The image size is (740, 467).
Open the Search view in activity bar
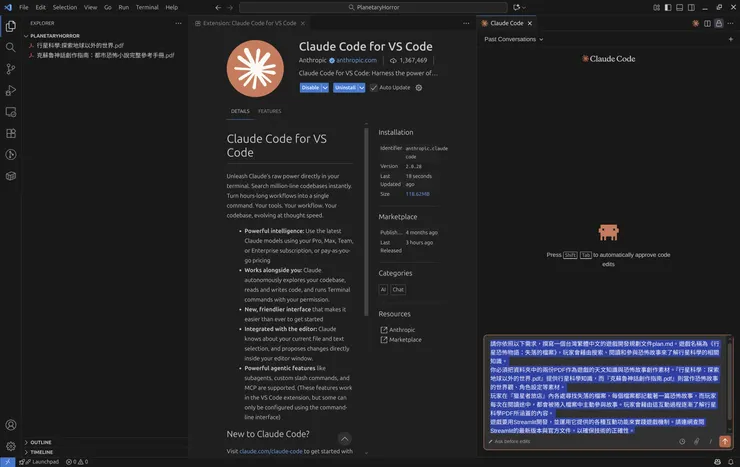tap(10, 47)
